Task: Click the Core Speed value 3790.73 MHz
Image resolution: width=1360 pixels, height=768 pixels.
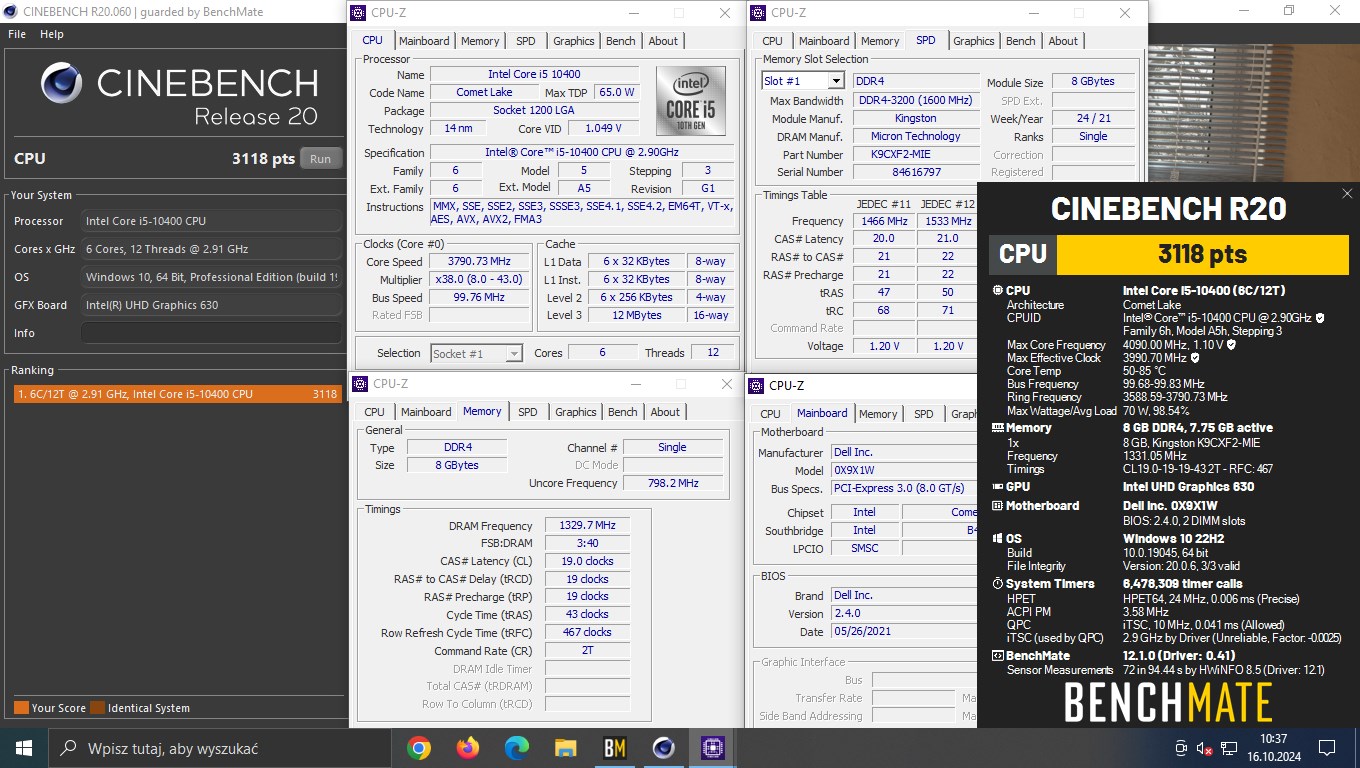Action: coord(479,262)
